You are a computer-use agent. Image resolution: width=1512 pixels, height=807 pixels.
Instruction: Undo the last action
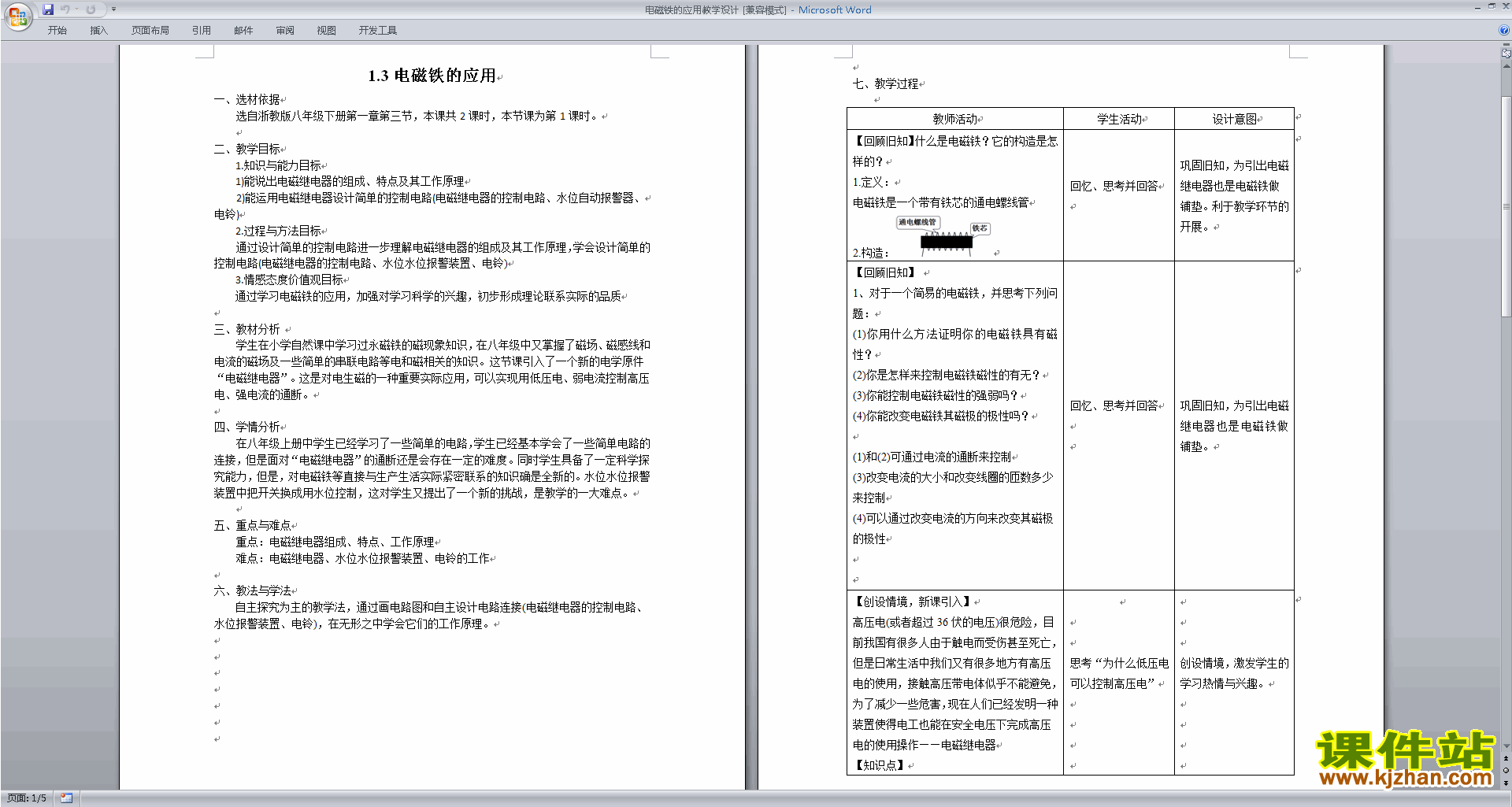click(x=65, y=9)
